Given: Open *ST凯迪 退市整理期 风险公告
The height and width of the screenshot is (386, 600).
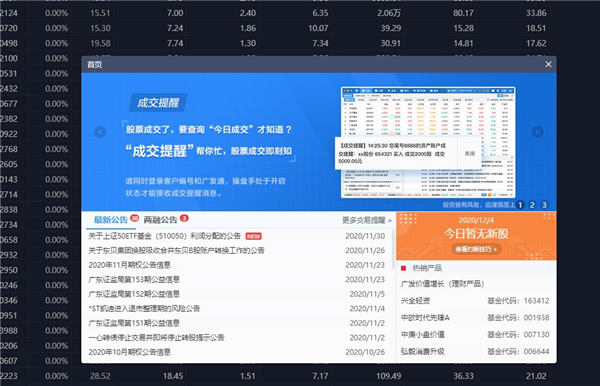Looking at the screenshot, I should (144, 309).
